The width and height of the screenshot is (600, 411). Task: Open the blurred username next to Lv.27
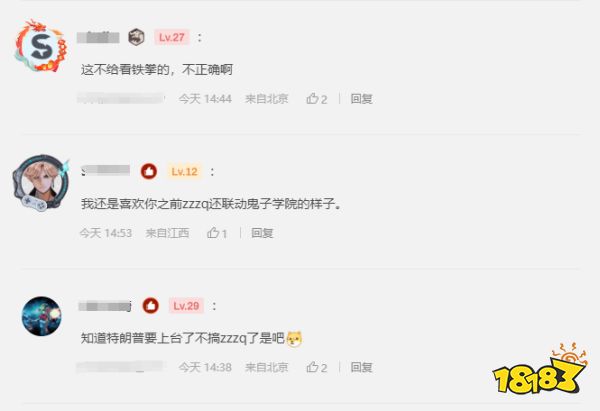[x=98, y=37]
